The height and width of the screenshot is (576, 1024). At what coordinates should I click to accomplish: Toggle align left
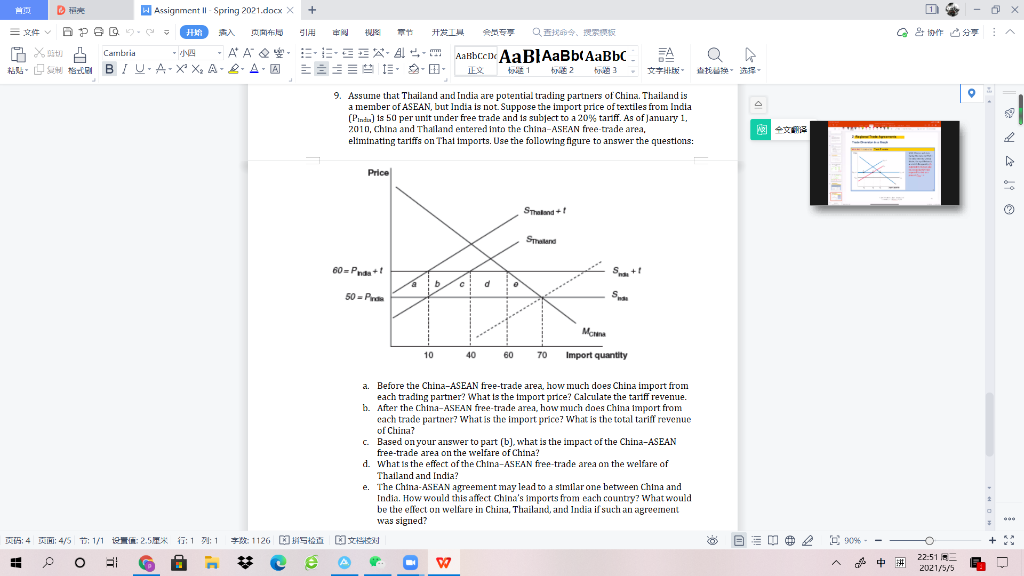tap(306, 69)
